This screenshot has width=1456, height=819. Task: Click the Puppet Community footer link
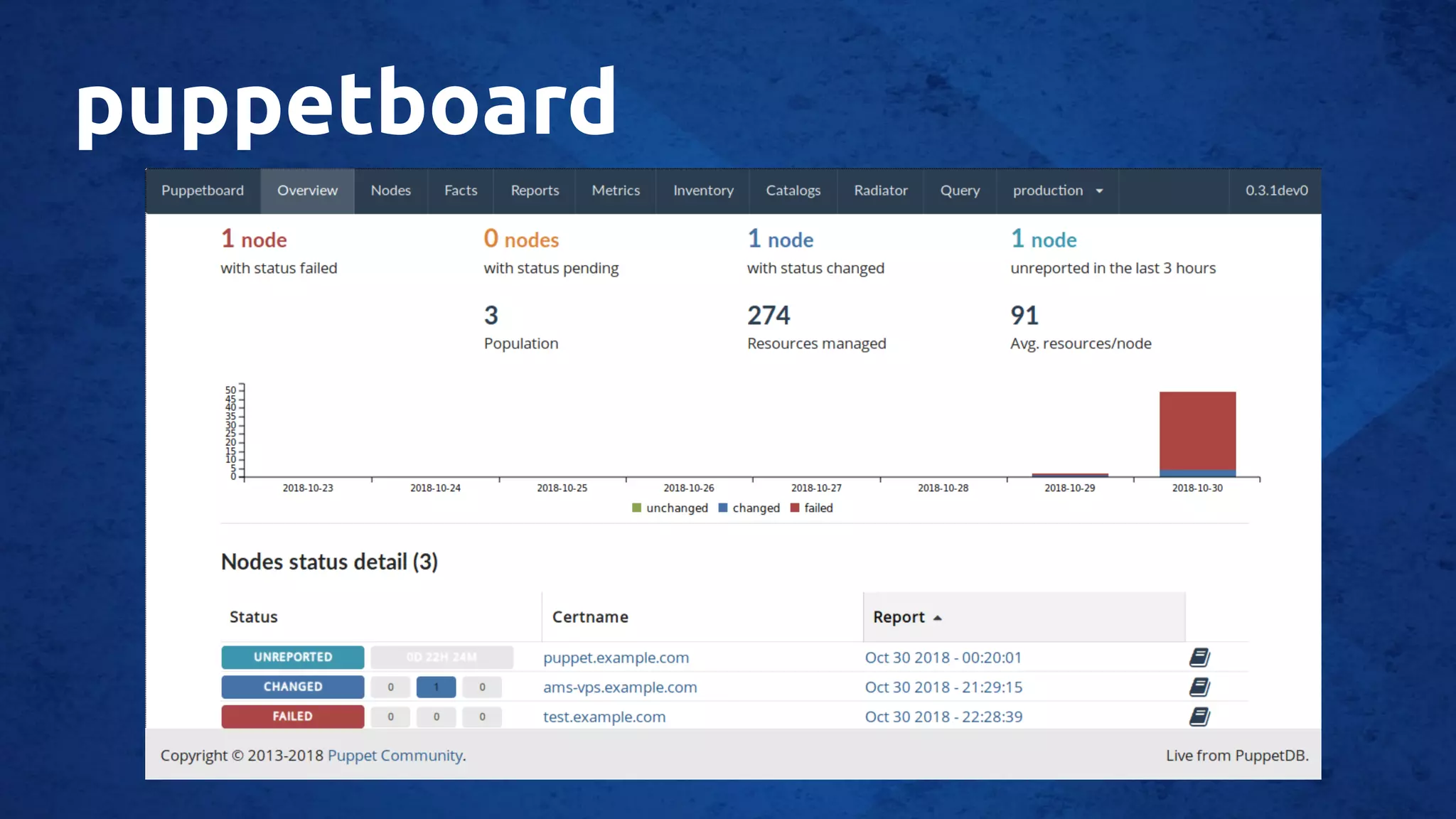point(395,756)
